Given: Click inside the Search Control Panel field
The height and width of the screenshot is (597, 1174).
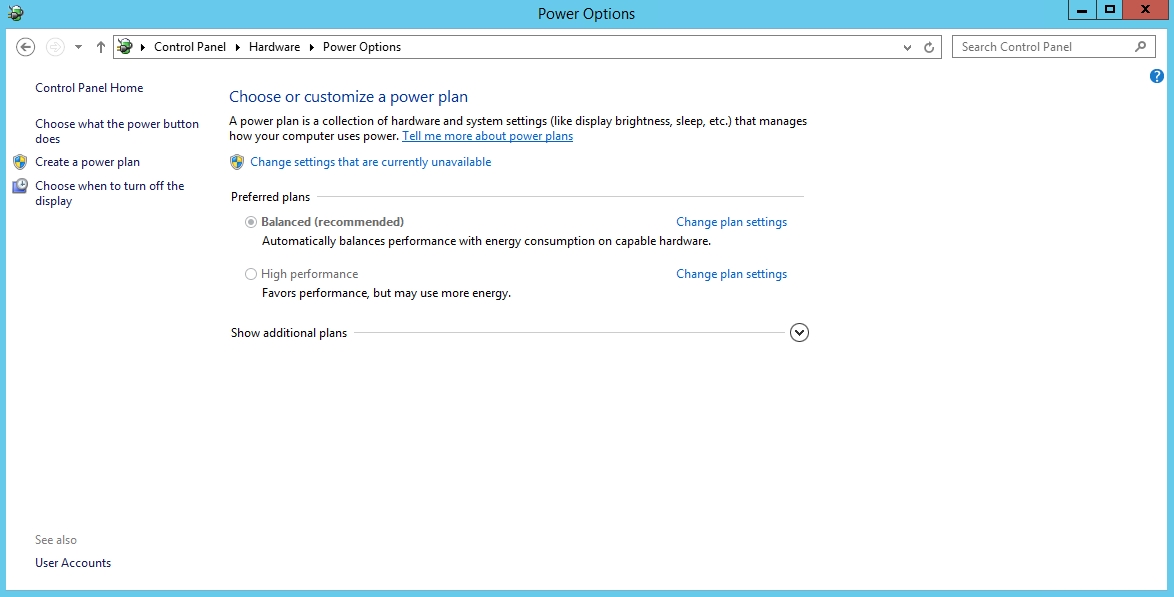Looking at the screenshot, I should point(1040,46).
